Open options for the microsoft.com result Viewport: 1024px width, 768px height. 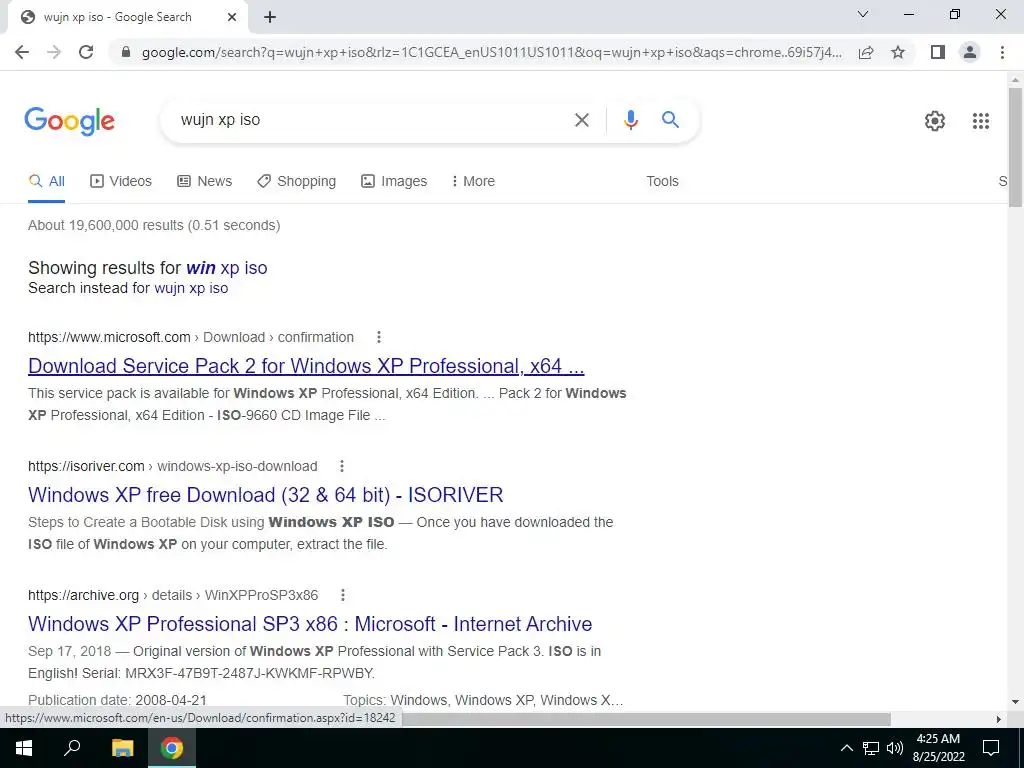[x=378, y=337]
